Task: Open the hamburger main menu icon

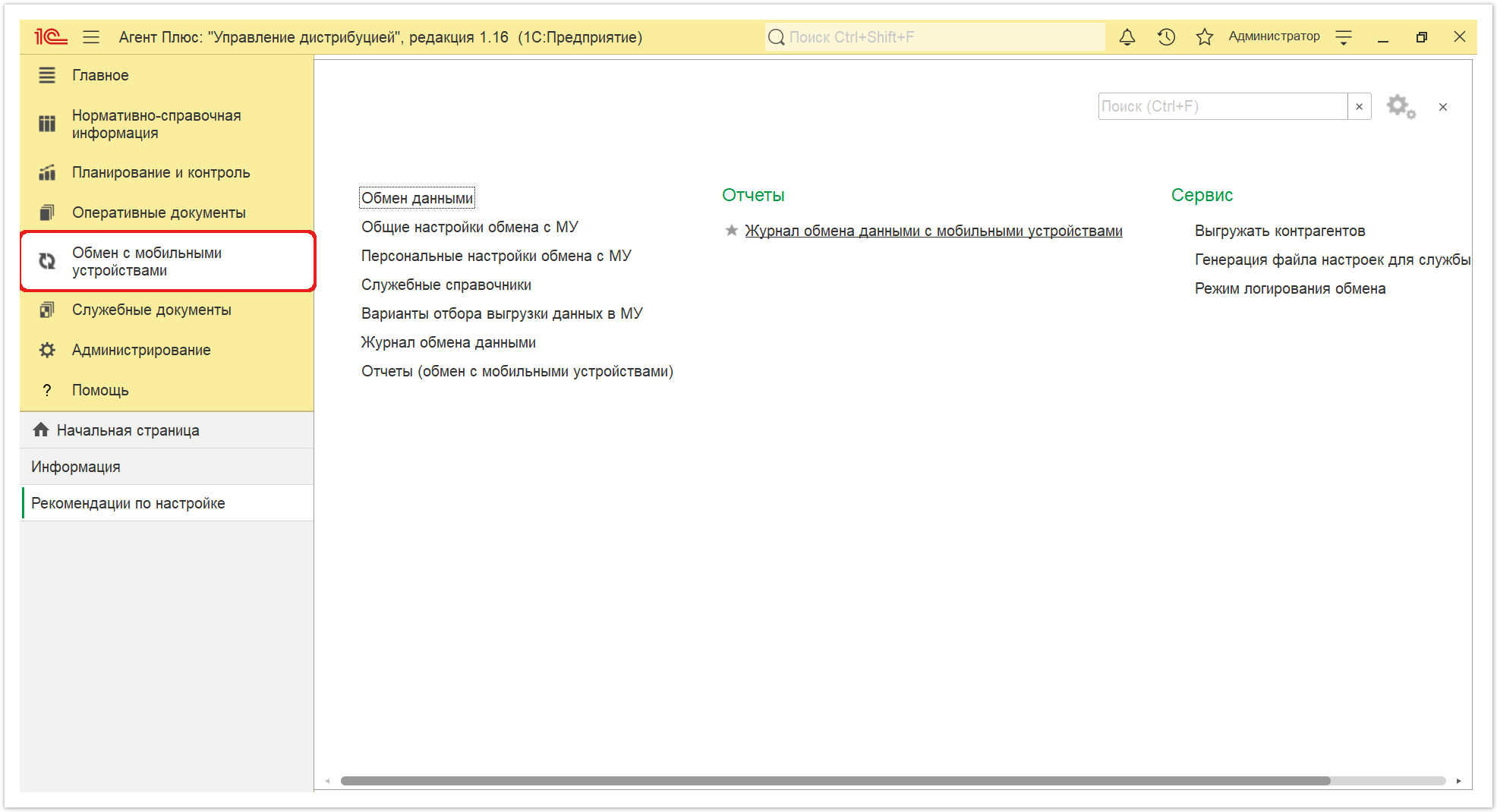Action: point(91,36)
